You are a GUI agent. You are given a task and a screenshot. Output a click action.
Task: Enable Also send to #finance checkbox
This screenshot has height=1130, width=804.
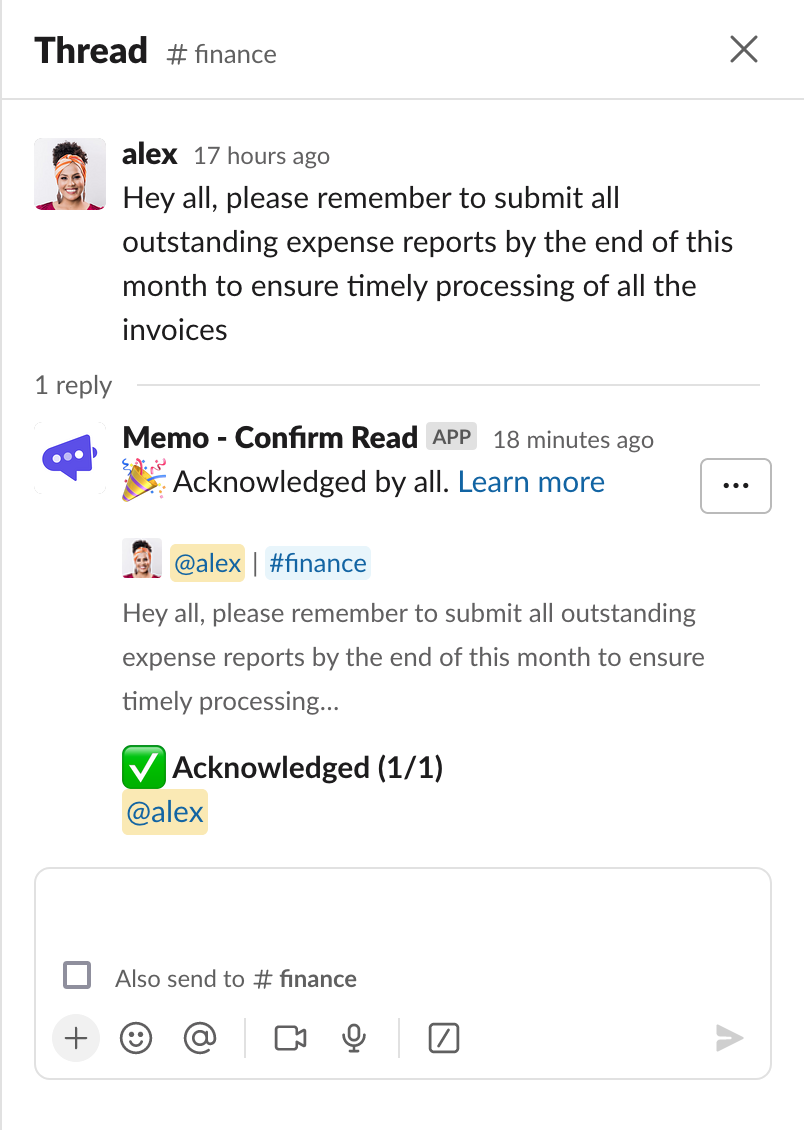(x=77, y=975)
